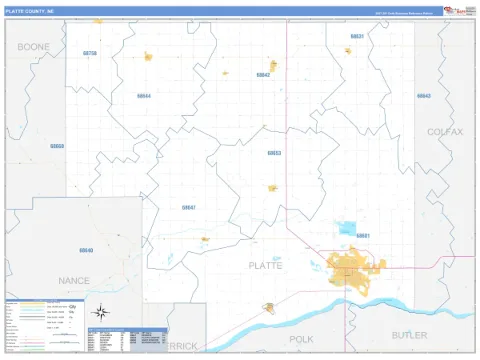Click the orange town below 68631
This screenshot has height=360, width=480.
point(348,51)
